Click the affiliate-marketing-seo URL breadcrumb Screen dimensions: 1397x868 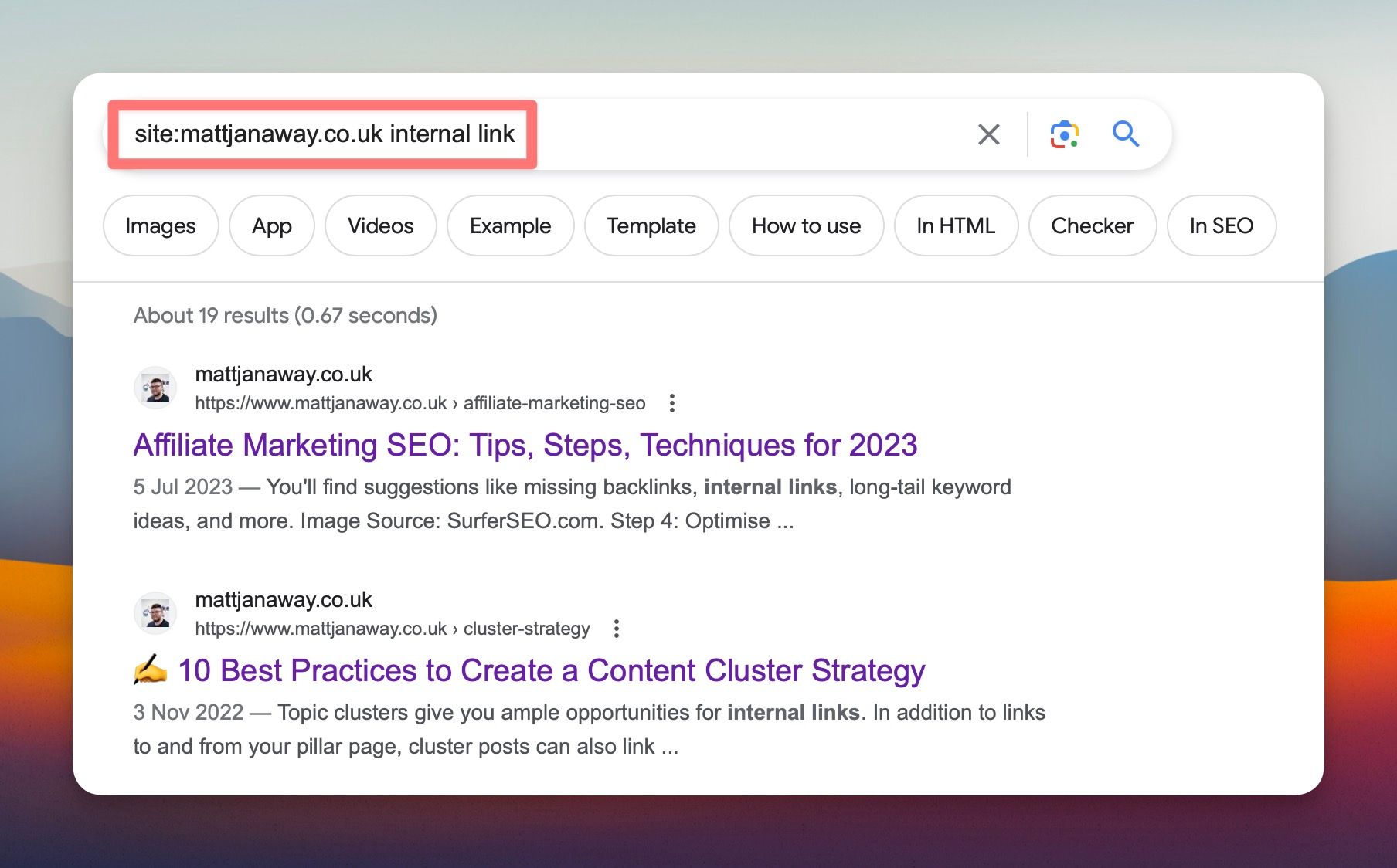point(420,403)
